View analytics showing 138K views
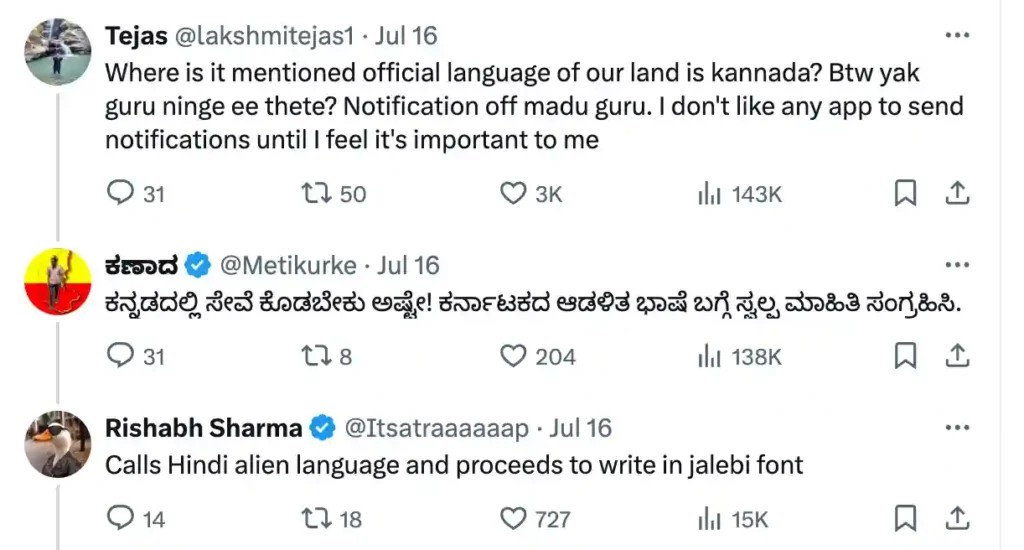The width and height of the screenshot is (1024, 550). (709, 356)
